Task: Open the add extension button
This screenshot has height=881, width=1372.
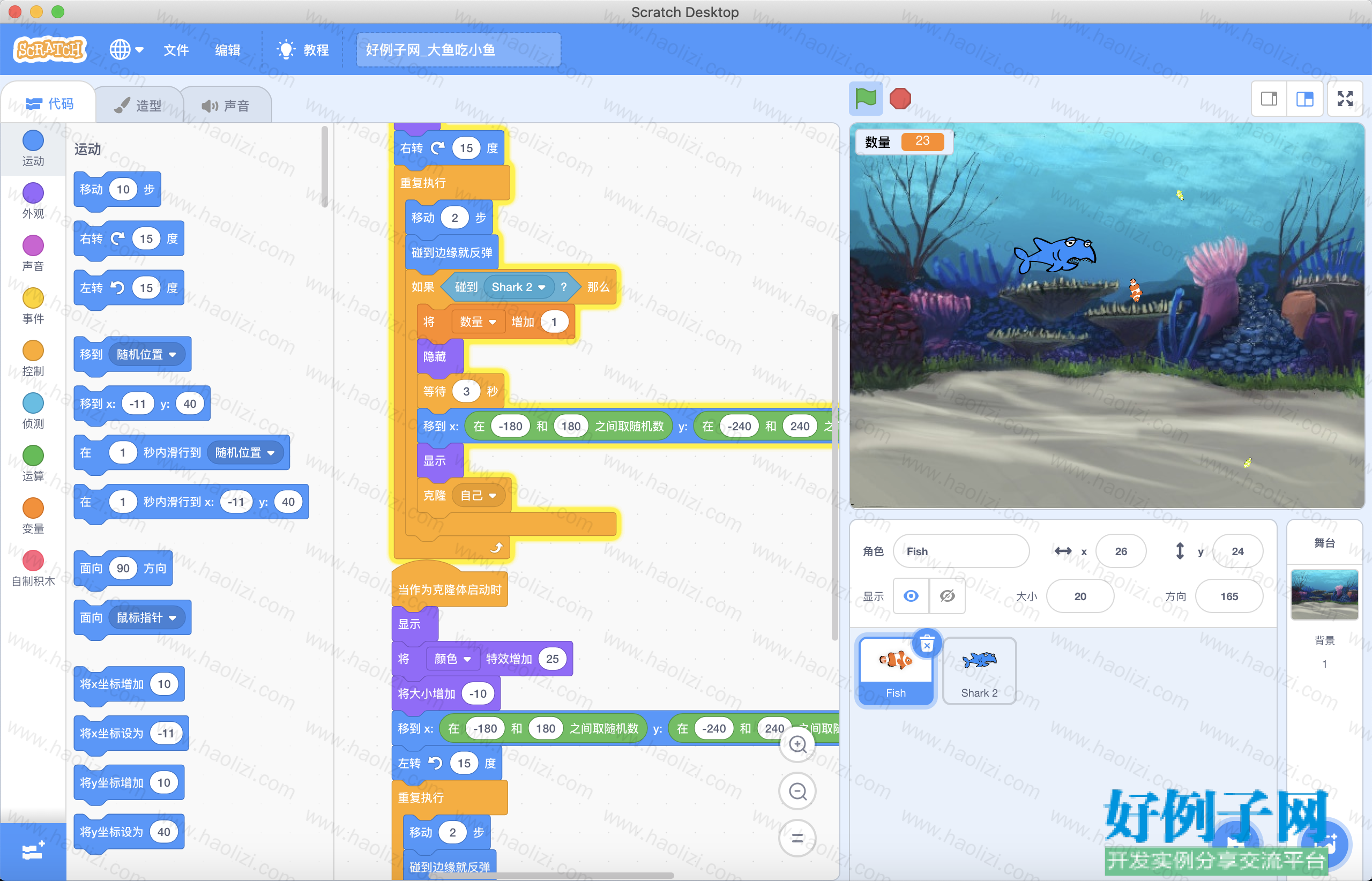Action: point(33,851)
